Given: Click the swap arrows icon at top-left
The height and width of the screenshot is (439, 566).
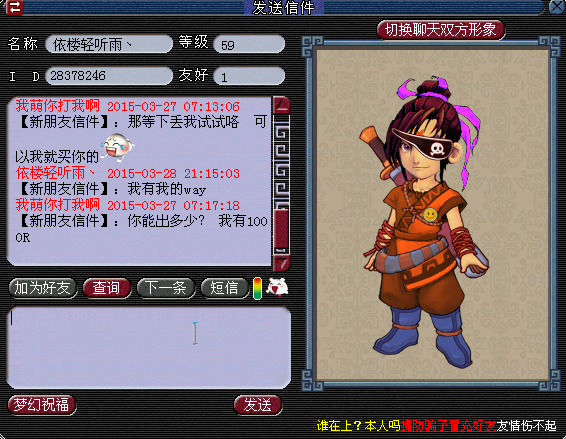Looking at the screenshot, I should pos(15,8).
